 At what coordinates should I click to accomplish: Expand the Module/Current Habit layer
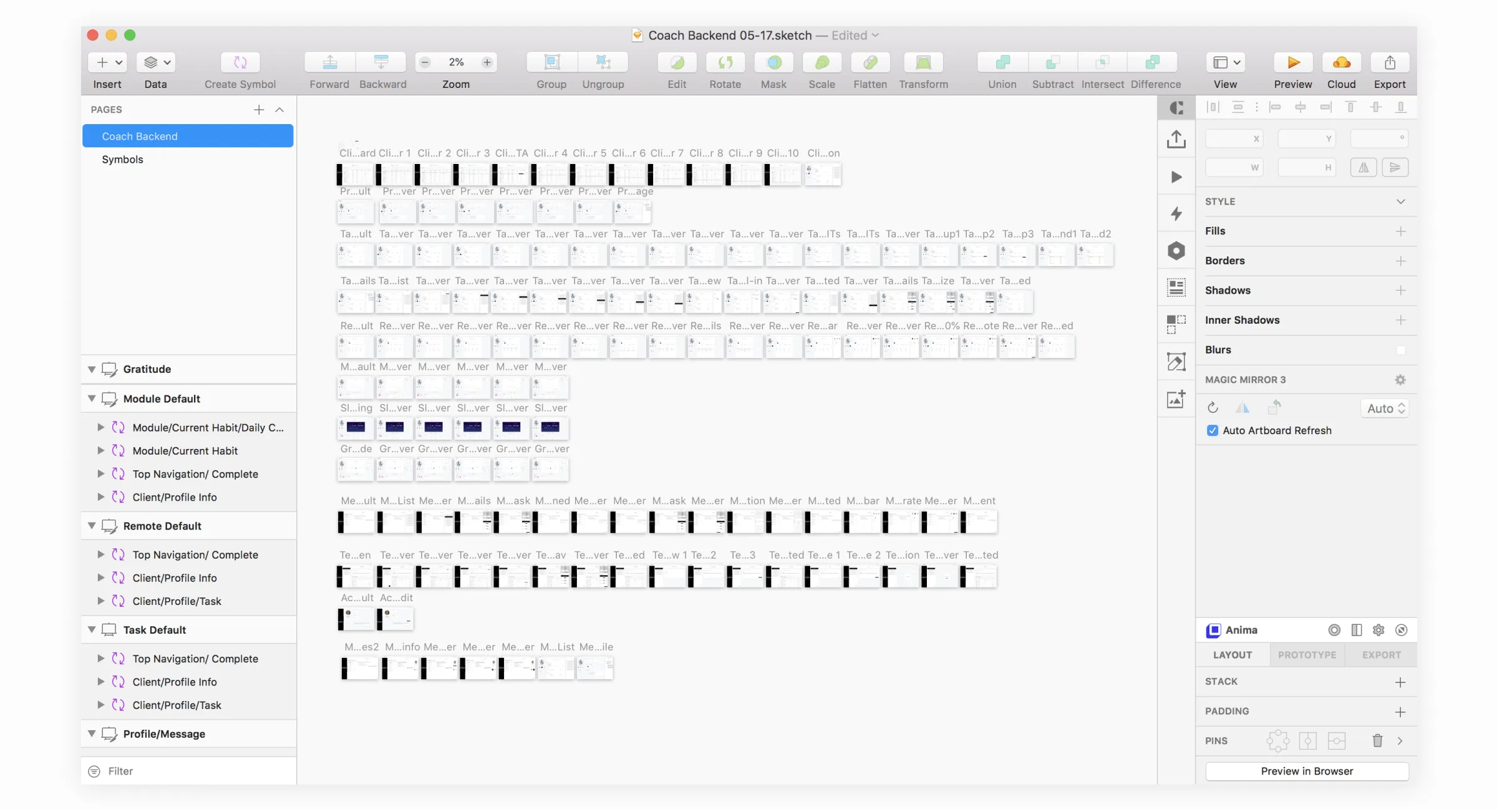(100, 450)
